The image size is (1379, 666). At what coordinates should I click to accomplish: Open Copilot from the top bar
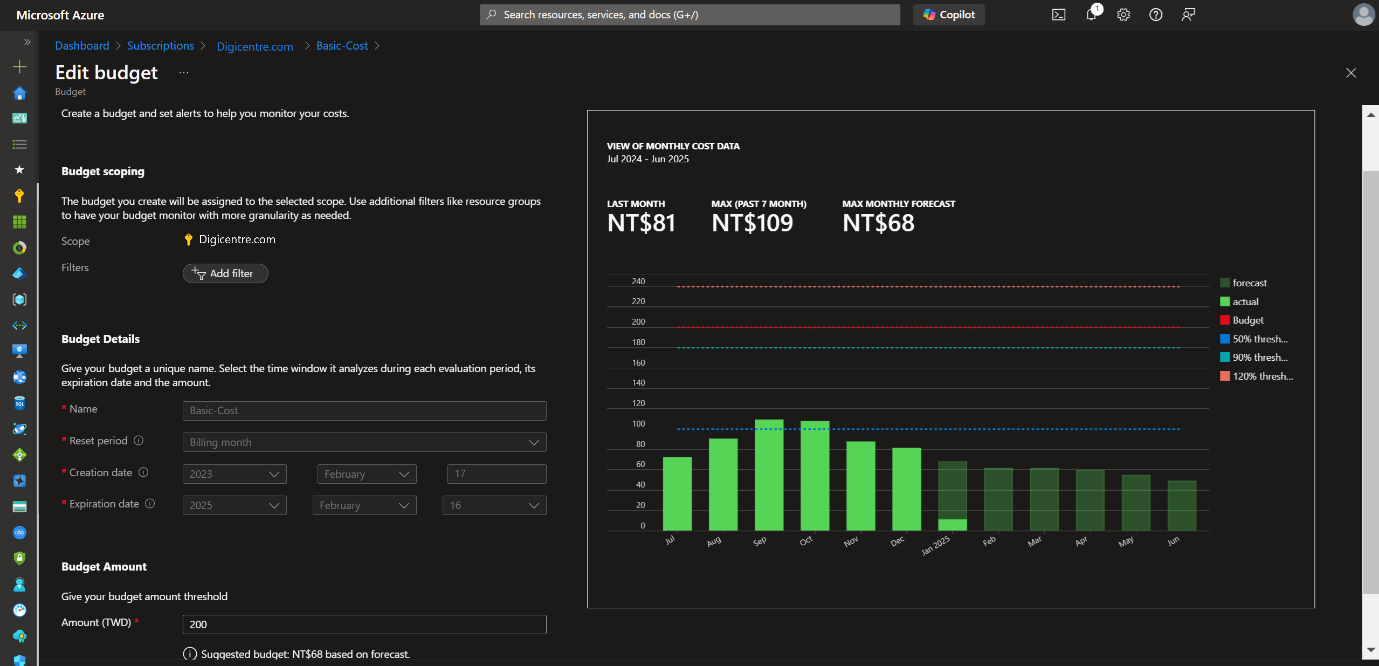point(949,15)
